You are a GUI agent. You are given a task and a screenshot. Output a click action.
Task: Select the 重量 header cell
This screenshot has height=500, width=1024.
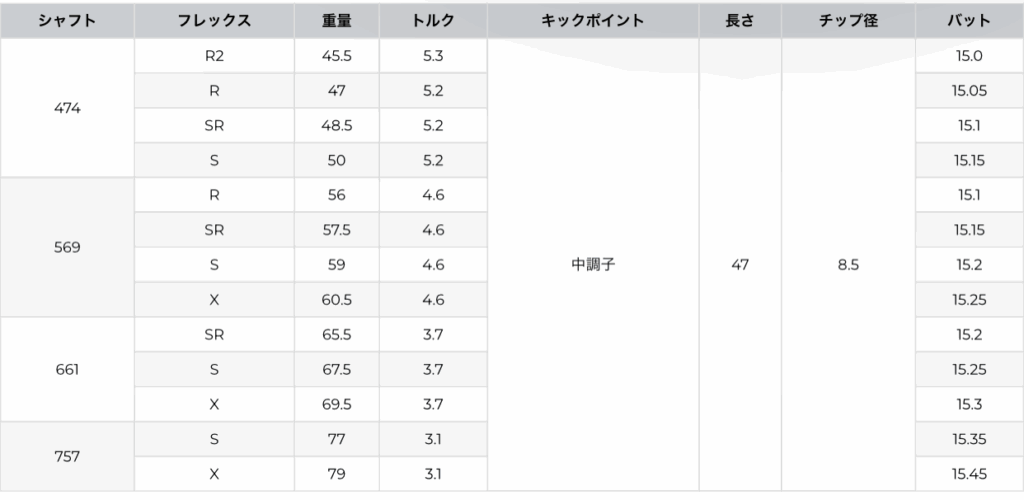(x=336, y=20)
